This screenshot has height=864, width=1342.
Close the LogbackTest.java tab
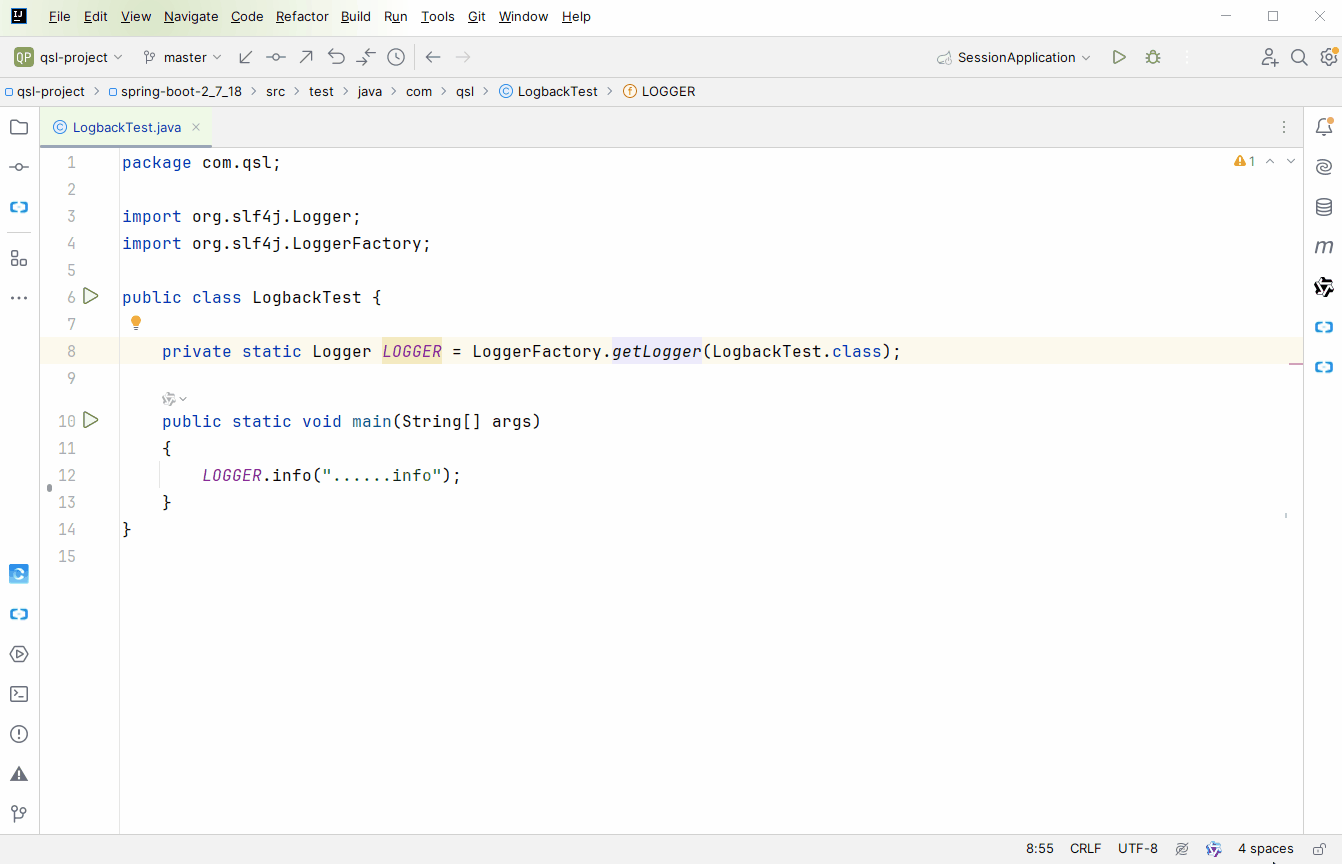196,127
